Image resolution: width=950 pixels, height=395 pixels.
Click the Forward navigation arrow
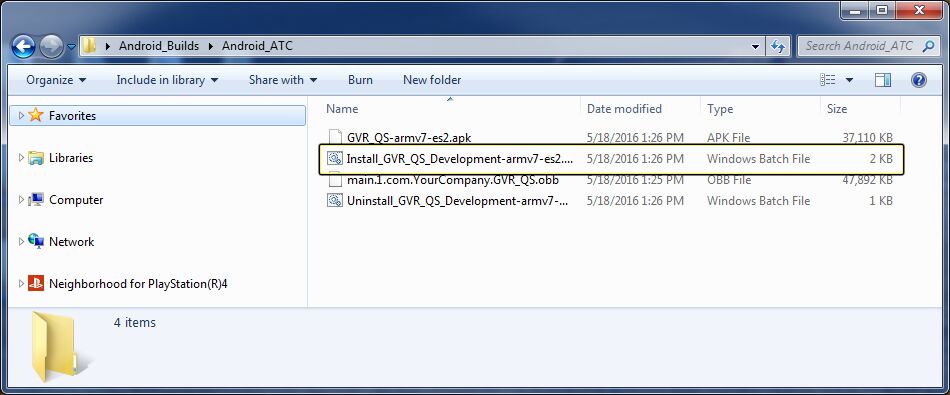[x=51, y=46]
